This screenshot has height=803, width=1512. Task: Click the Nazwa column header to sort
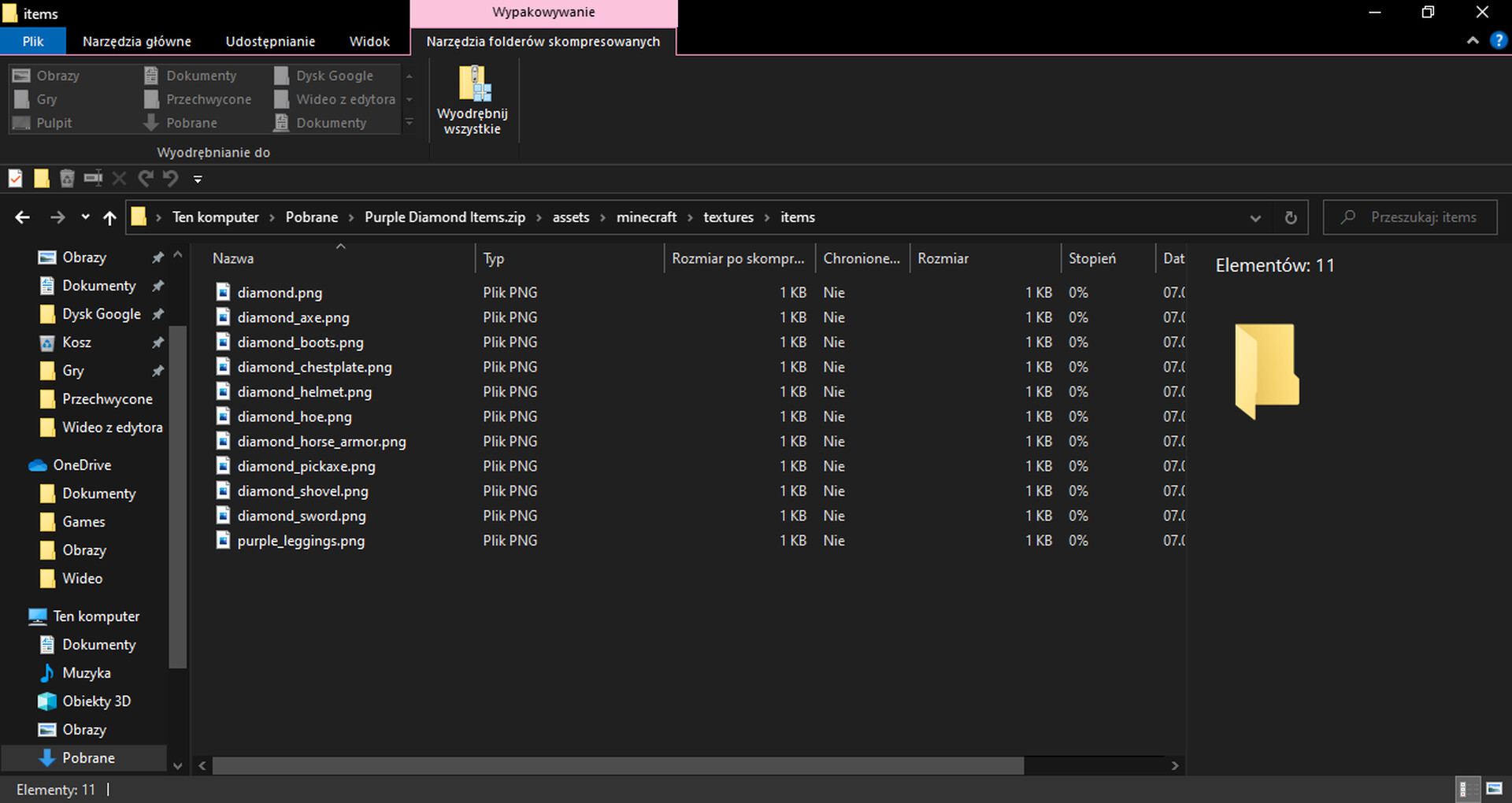point(233,258)
